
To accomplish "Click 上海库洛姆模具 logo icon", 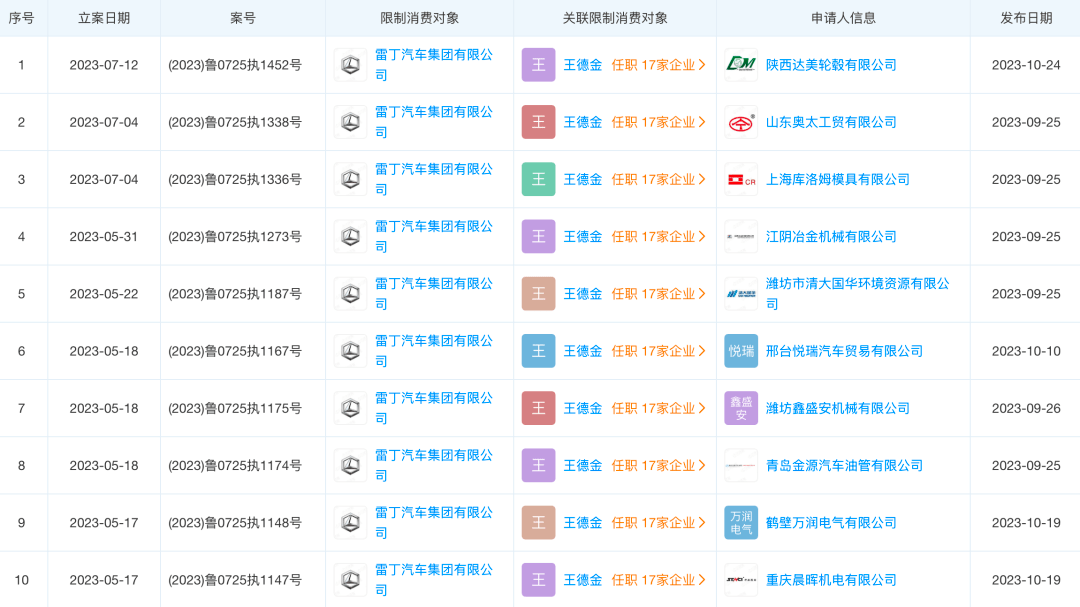I will tap(741, 180).
